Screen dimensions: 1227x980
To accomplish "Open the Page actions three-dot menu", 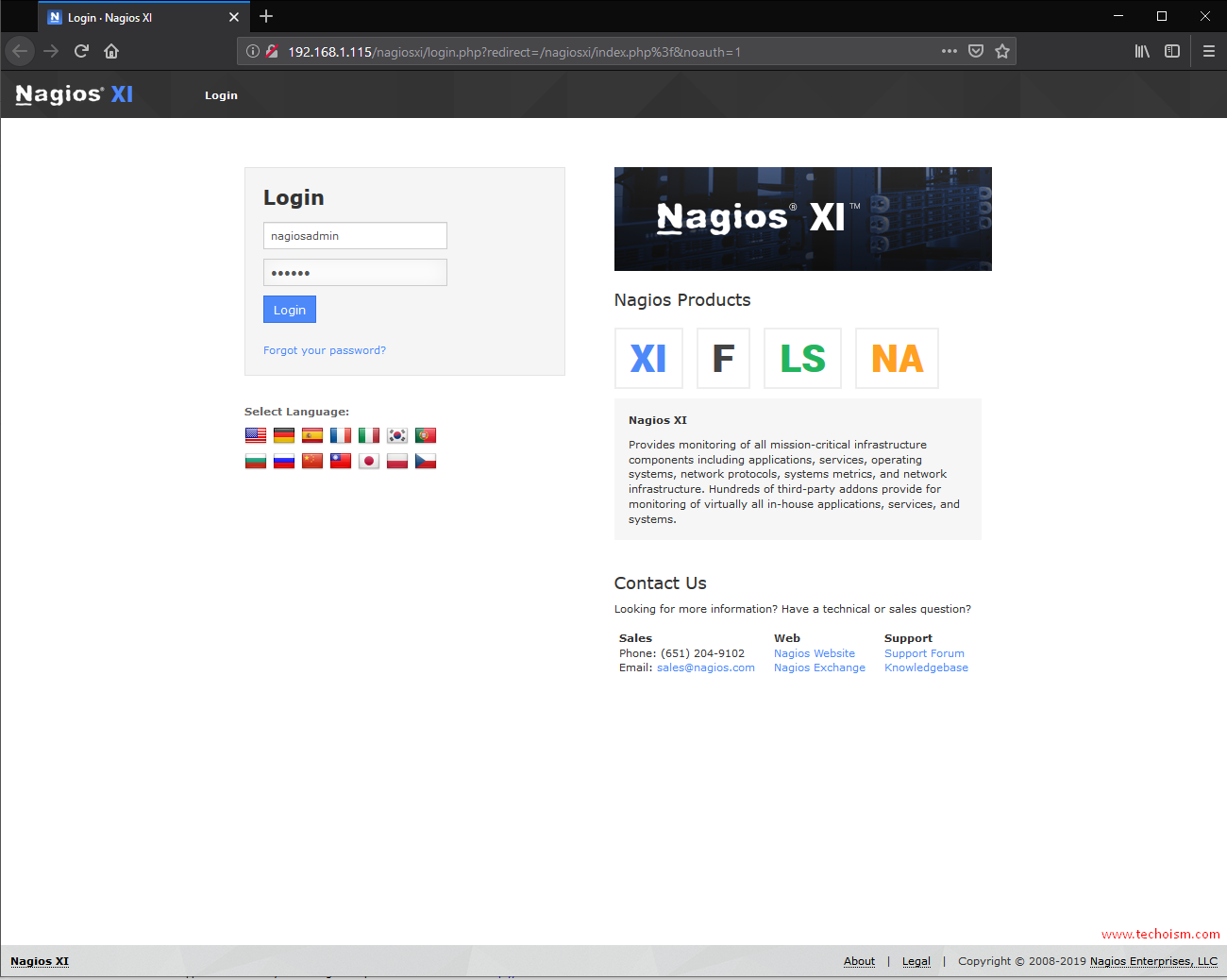I will (x=949, y=51).
